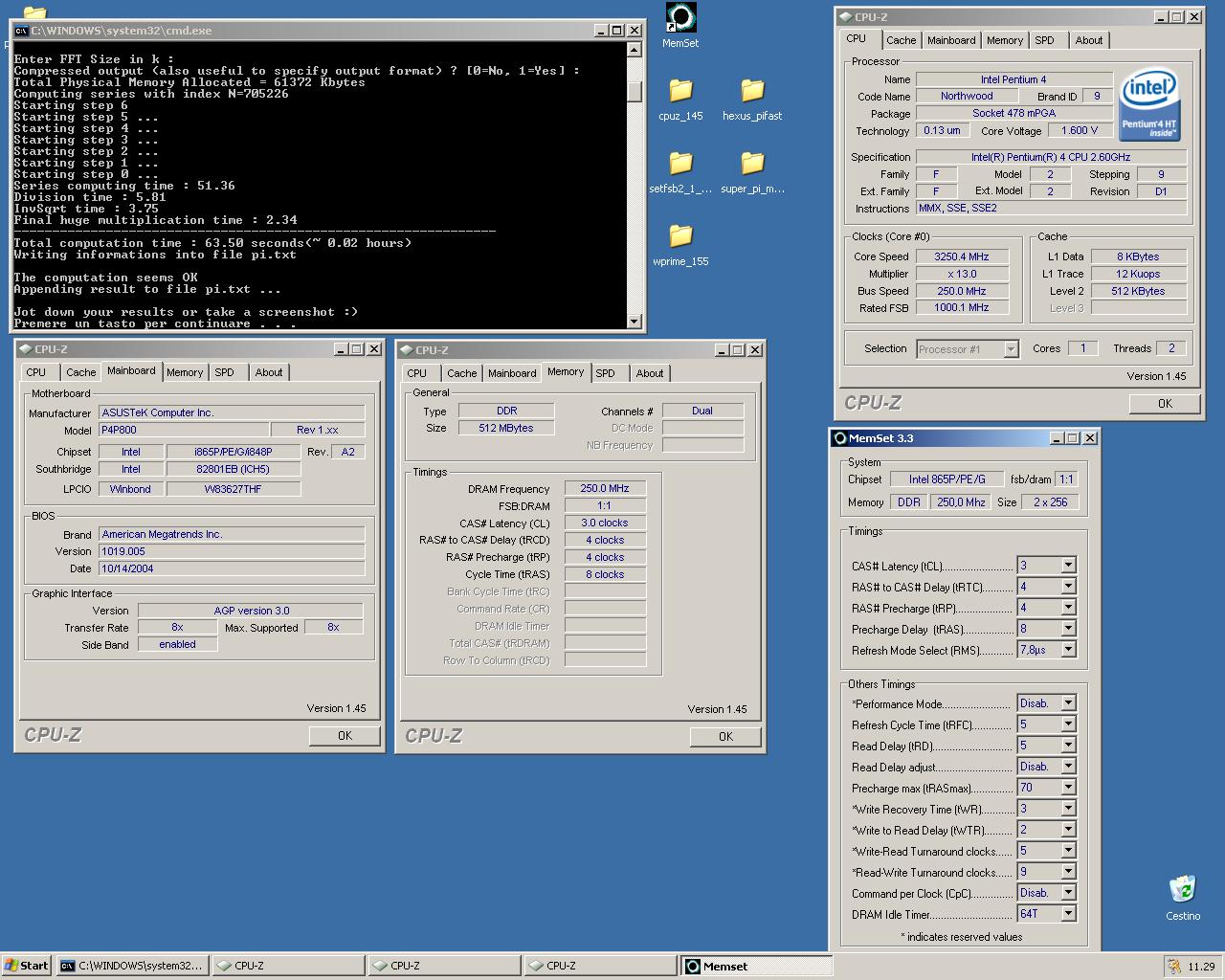Image resolution: width=1225 pixels, height=980 pixels.
Task: Switch to Cache tab in CPU window
Action: click(x=901, y=40)
